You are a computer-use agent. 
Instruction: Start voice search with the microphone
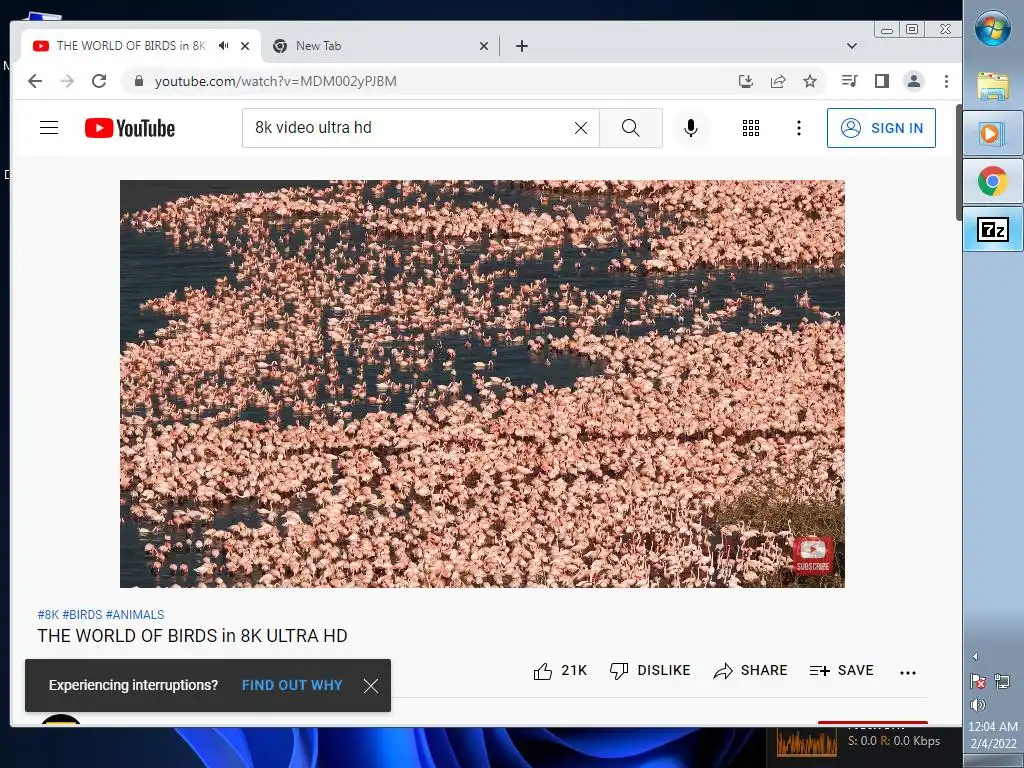tap(691, 128)
